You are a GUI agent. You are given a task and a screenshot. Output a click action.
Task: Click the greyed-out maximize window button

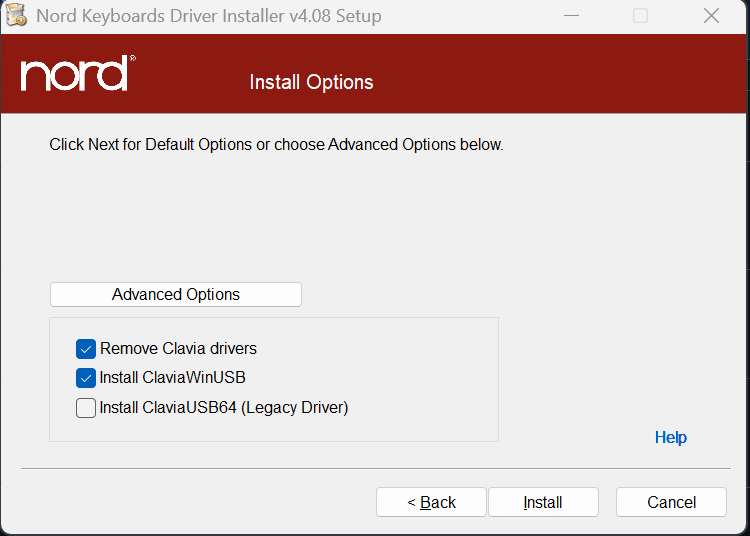(641, 16)
